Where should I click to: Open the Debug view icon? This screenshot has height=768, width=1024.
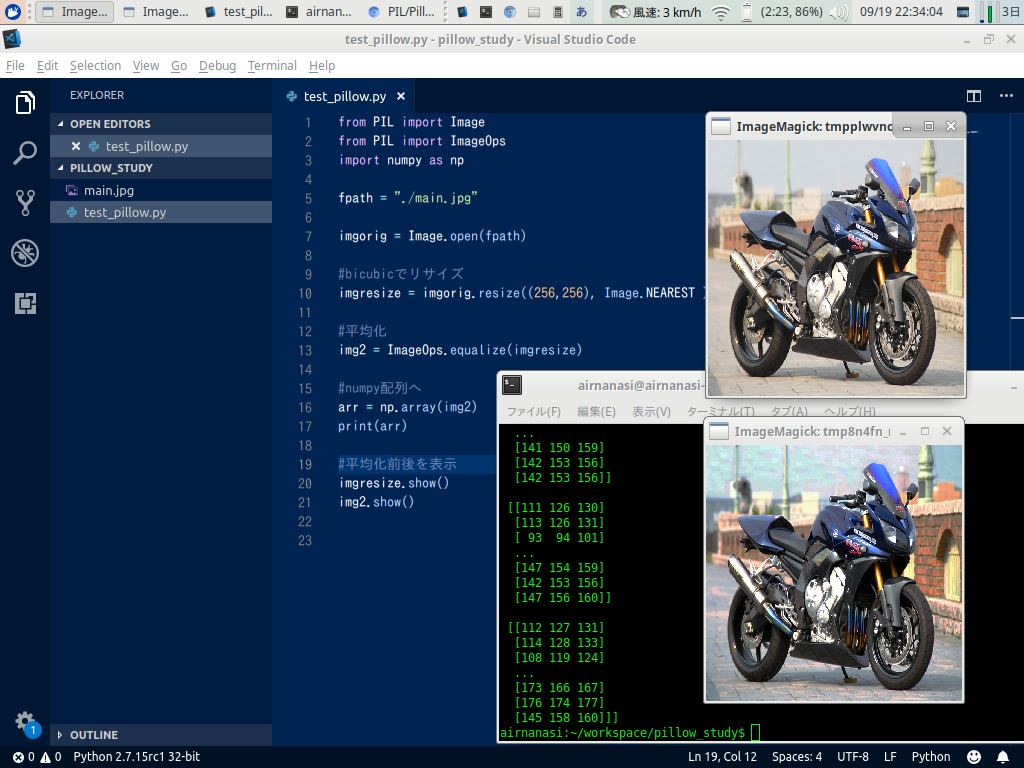pyautogui.click(x=24, y=252)
